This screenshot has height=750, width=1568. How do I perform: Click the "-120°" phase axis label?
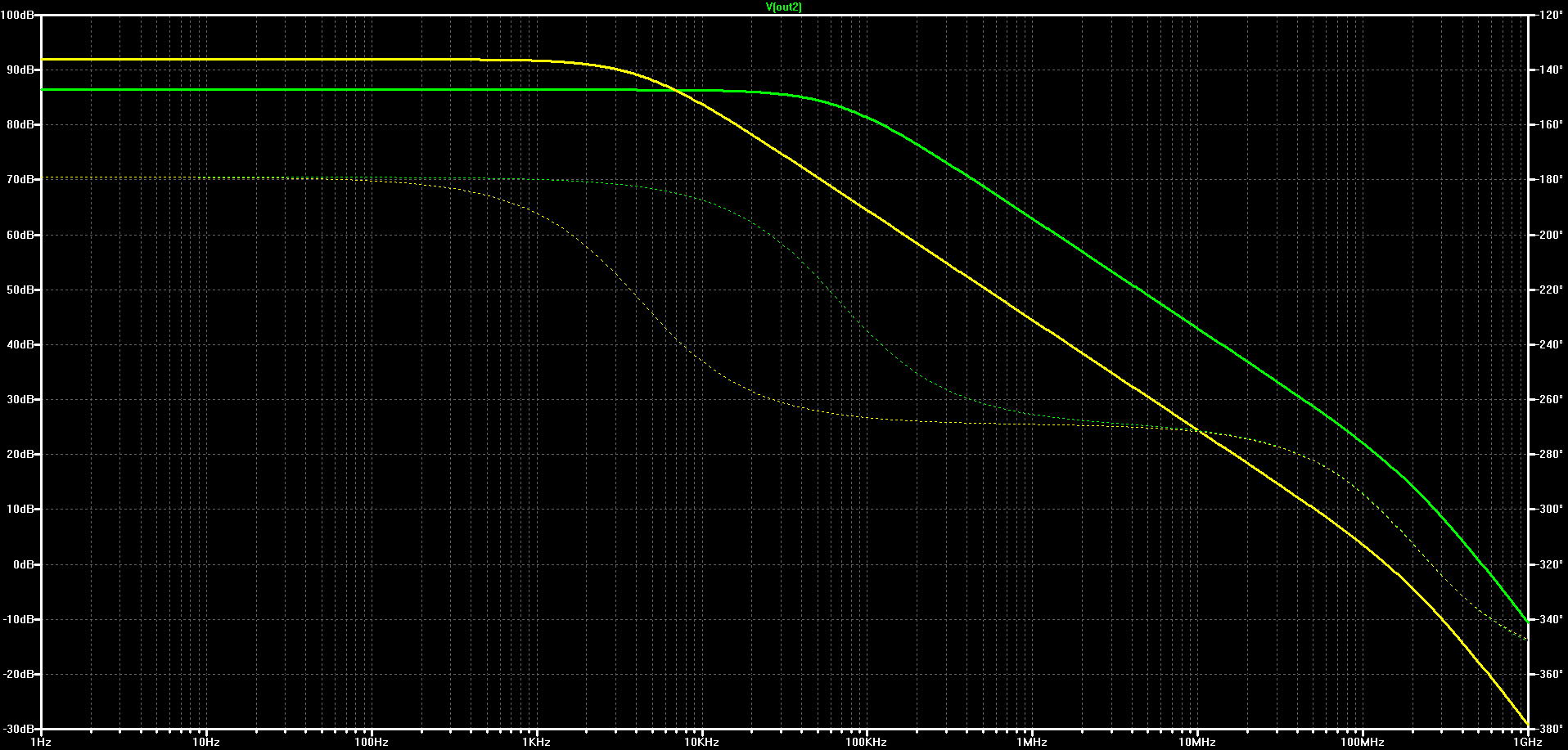pyautogui.click(x=1549, y=15)
